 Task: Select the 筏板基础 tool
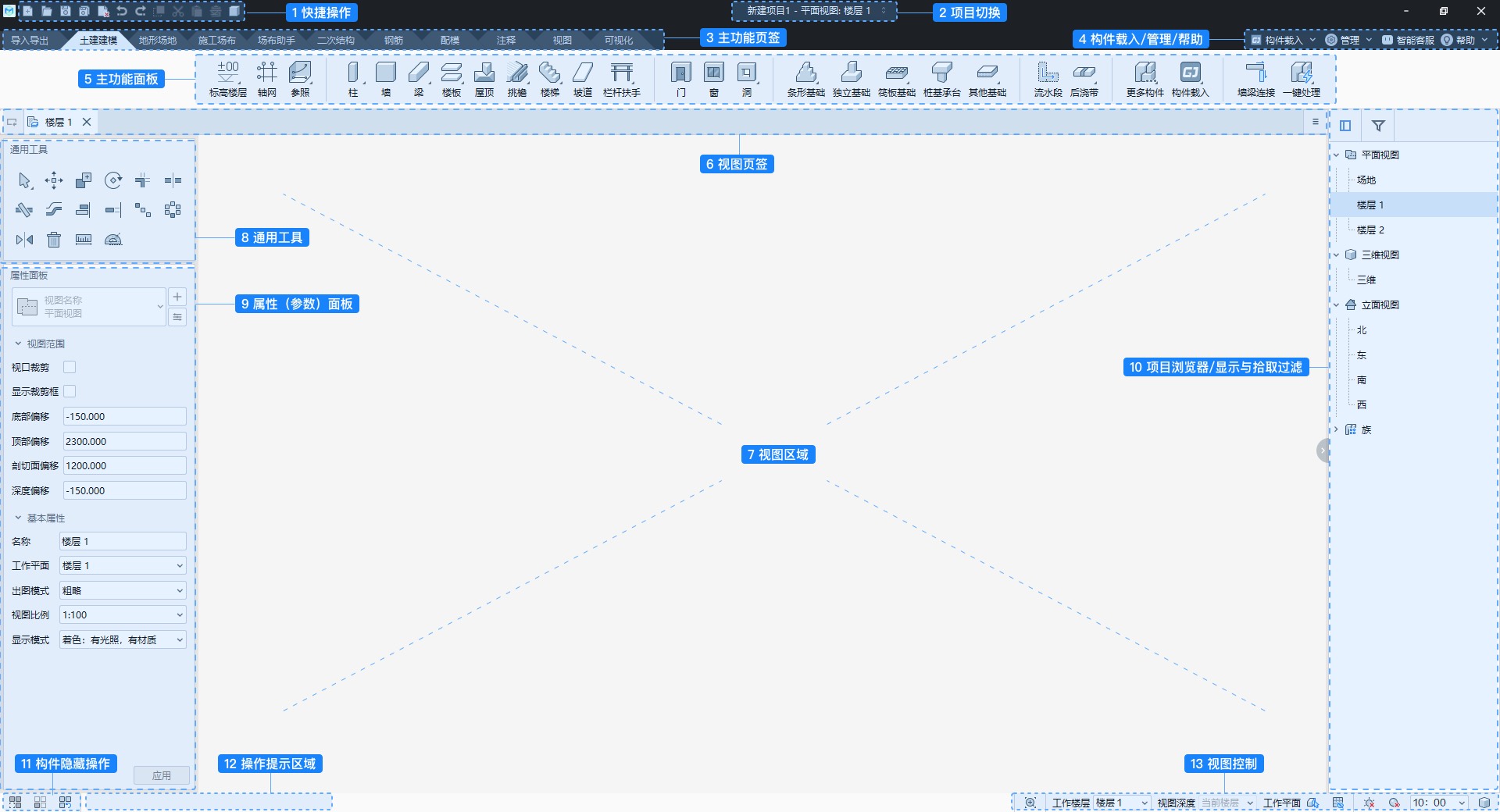coord(897,79)
